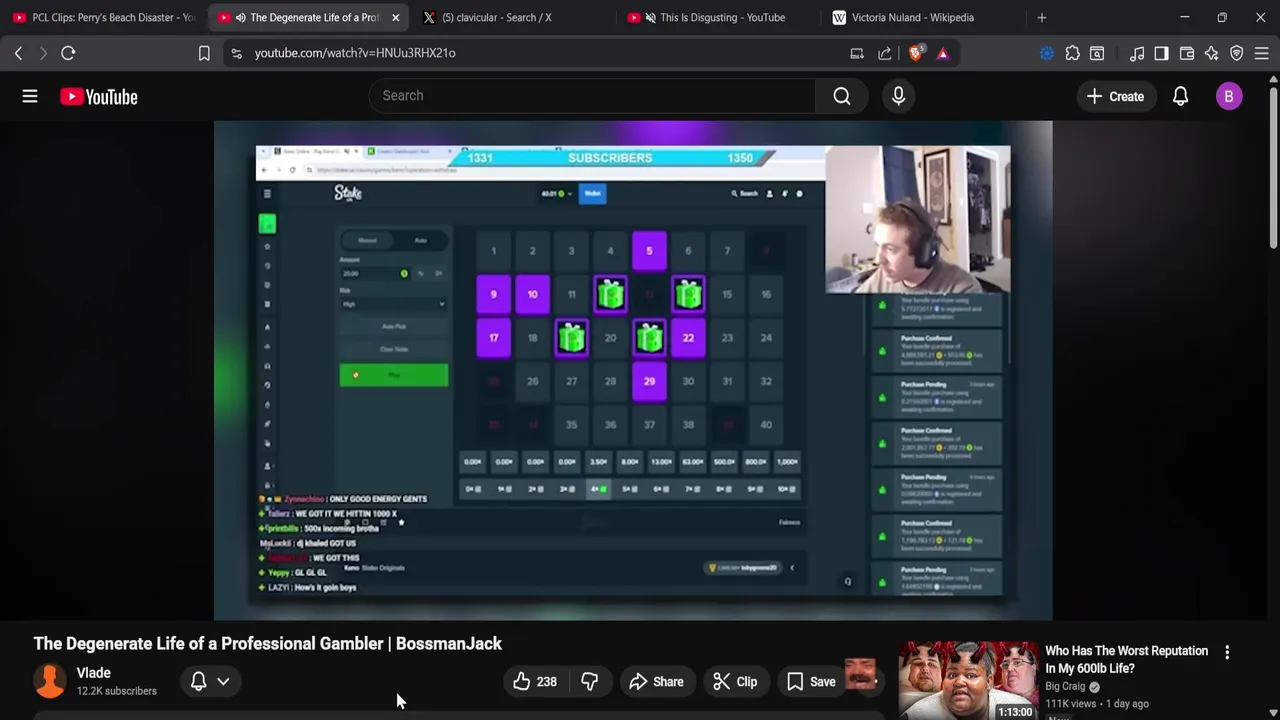Click the BossmanJack video player to pause
The height and width of the screenshot is (720, 1280).
[633, 370]
